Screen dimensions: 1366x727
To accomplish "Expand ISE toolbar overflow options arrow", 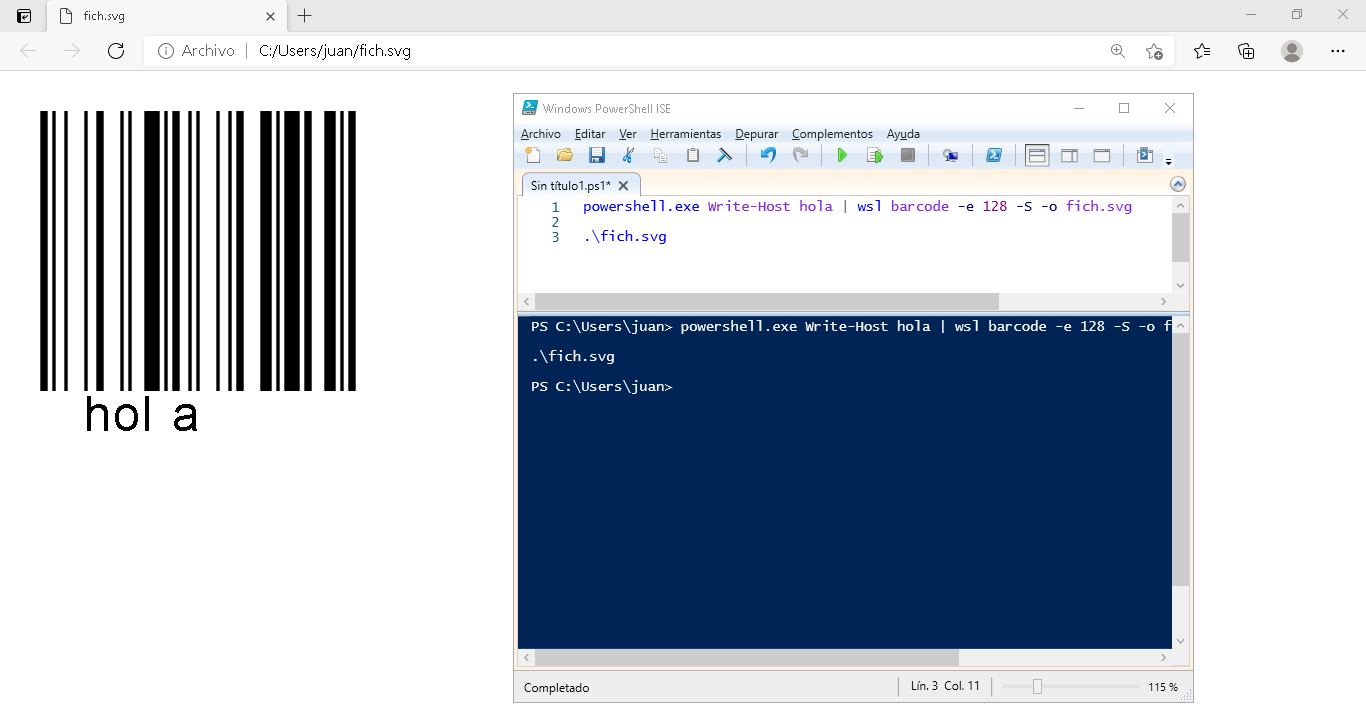I will (1168, 160).
